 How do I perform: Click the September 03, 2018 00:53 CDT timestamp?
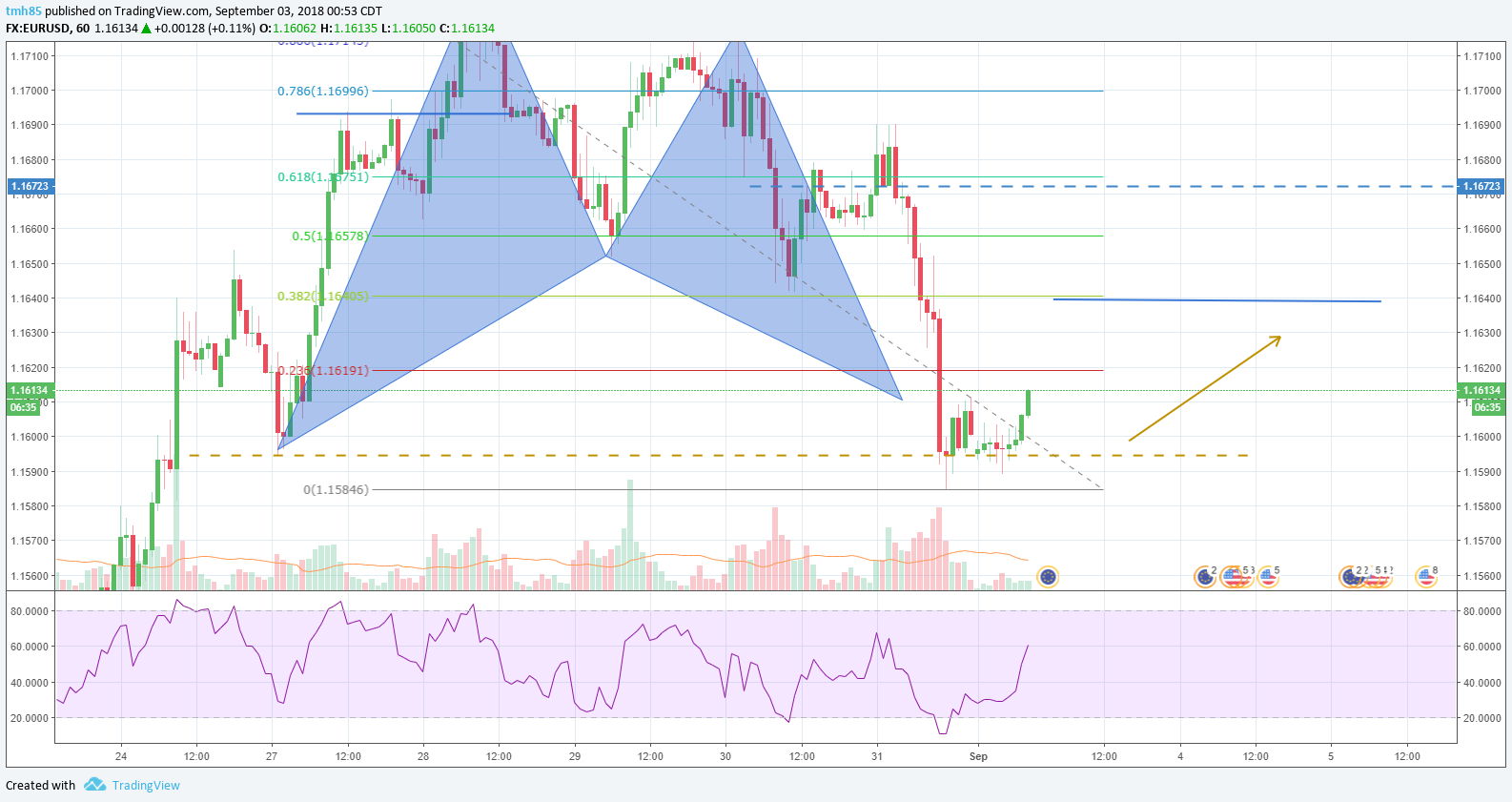(298, 10)
